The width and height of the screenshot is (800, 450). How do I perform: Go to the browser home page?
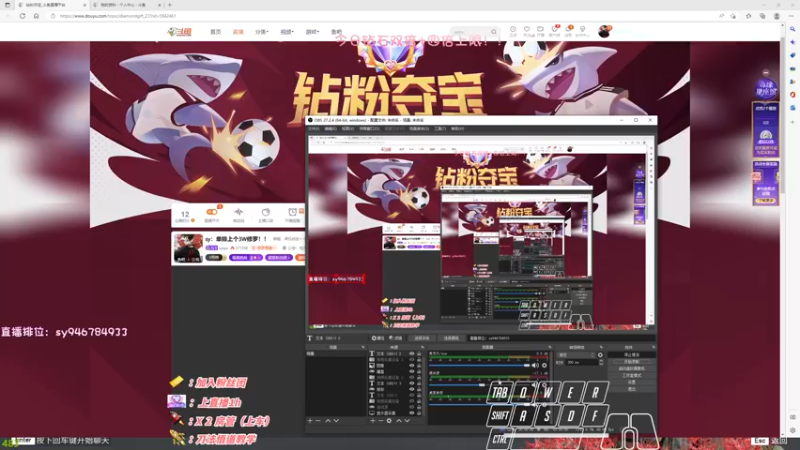click(x=36, y=16)
